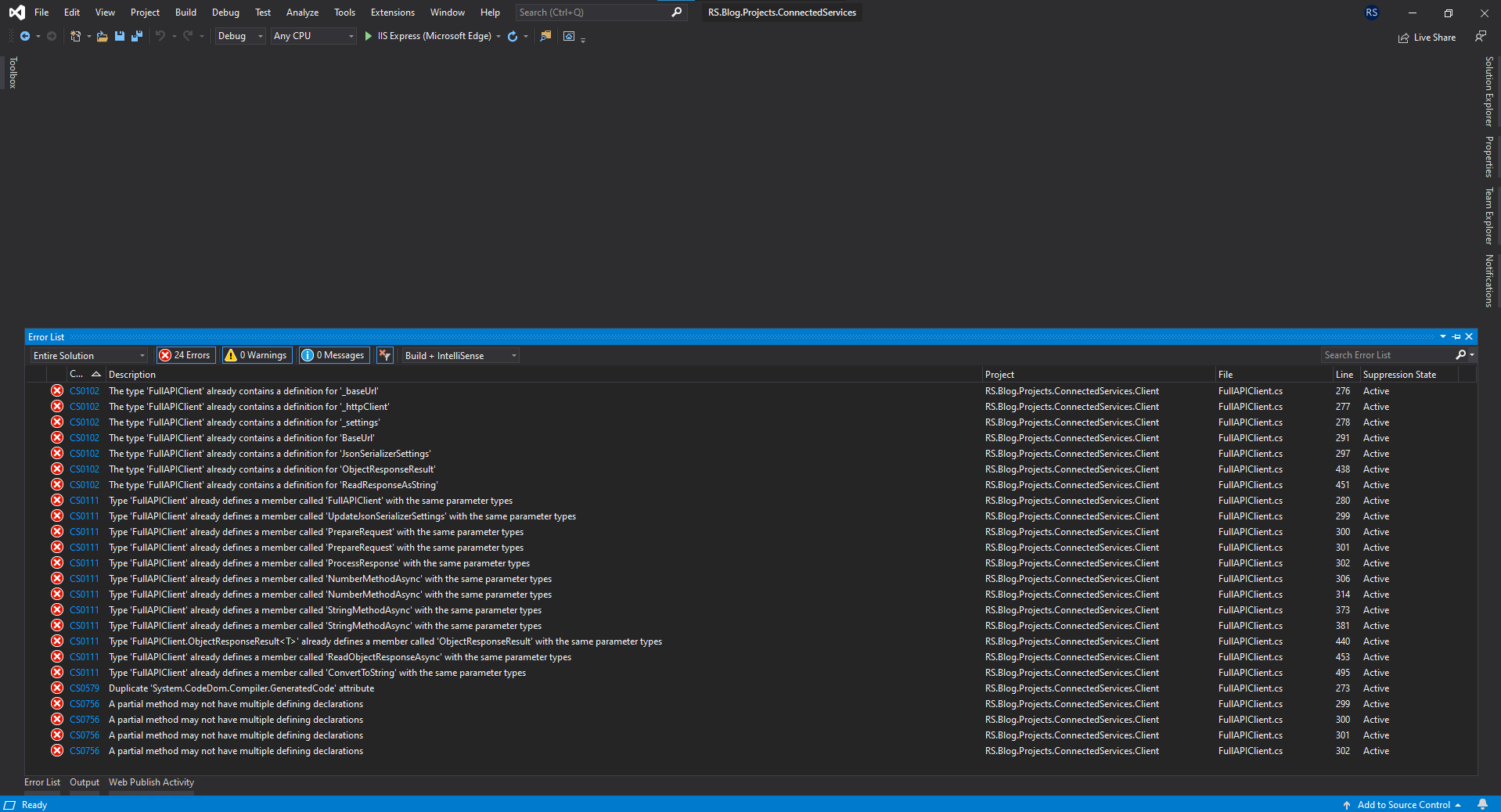Click the RS account badge
The width and height of the screenshot is (1501, 812).
click(1372, 13)
